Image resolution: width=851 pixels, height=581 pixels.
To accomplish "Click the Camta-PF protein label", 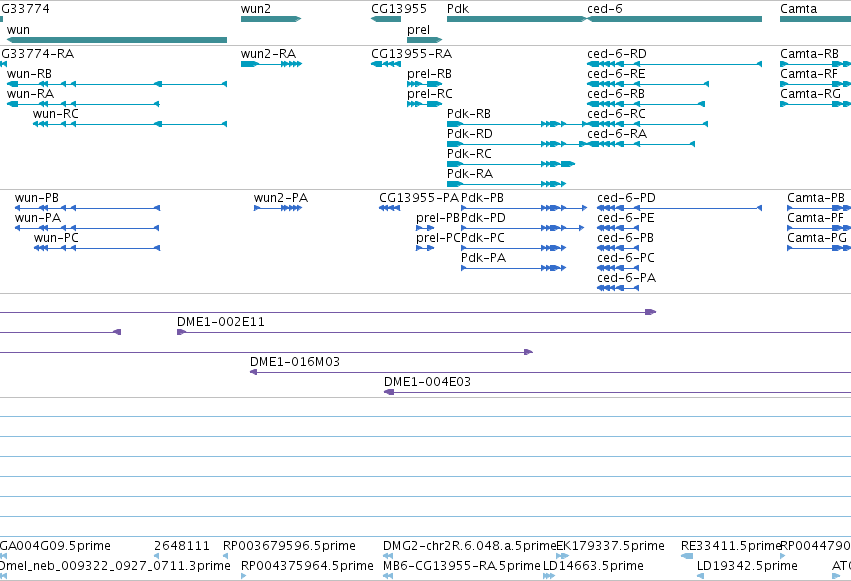I will point(815,218).
